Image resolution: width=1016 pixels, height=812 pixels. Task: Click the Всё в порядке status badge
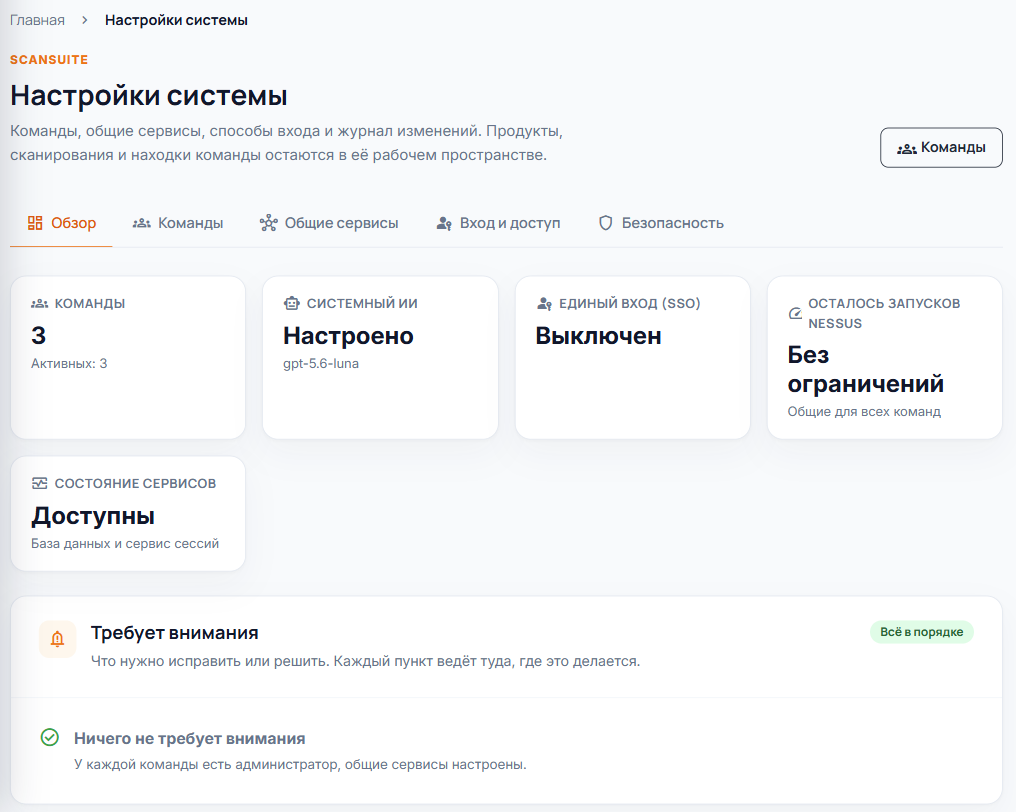coord(921,632)
